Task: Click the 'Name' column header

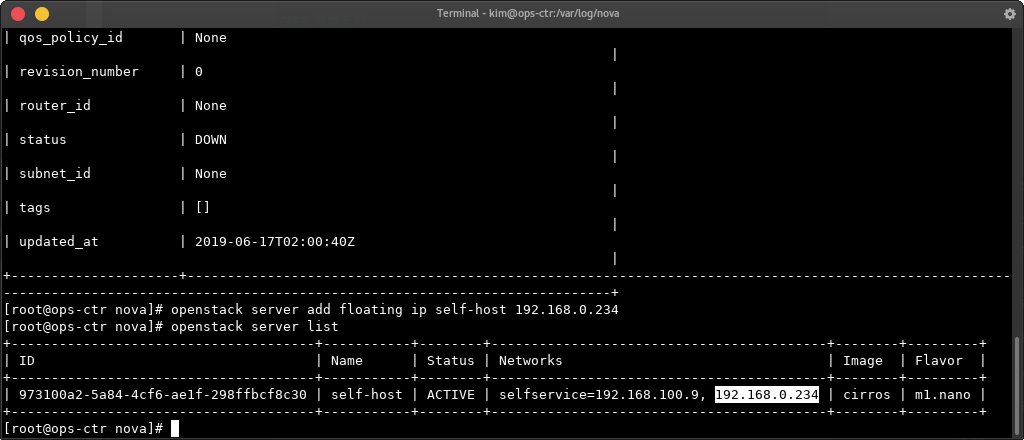Action: 347,360
